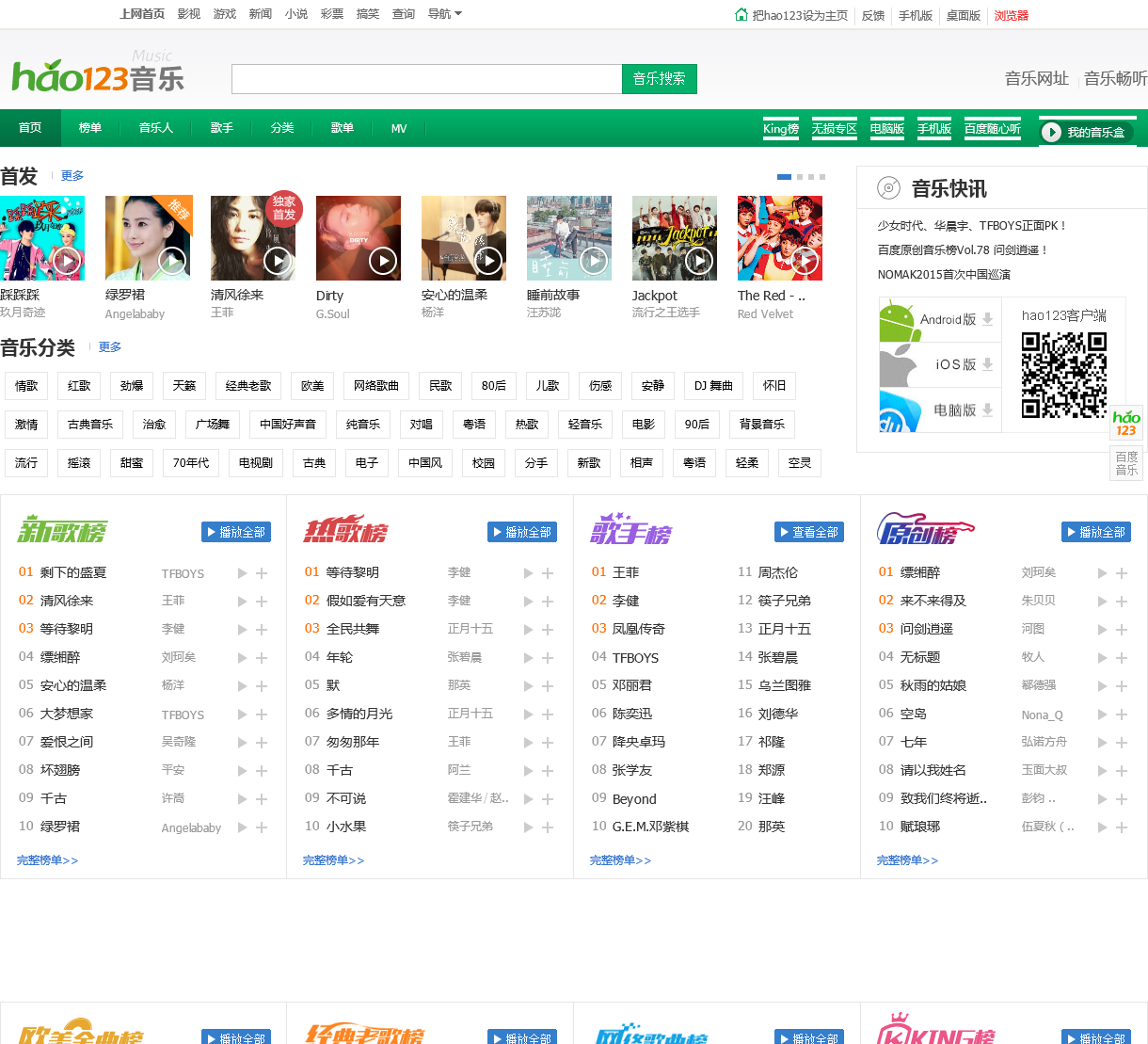Select the 背景音乐 category tag

(x=762, y=425)
